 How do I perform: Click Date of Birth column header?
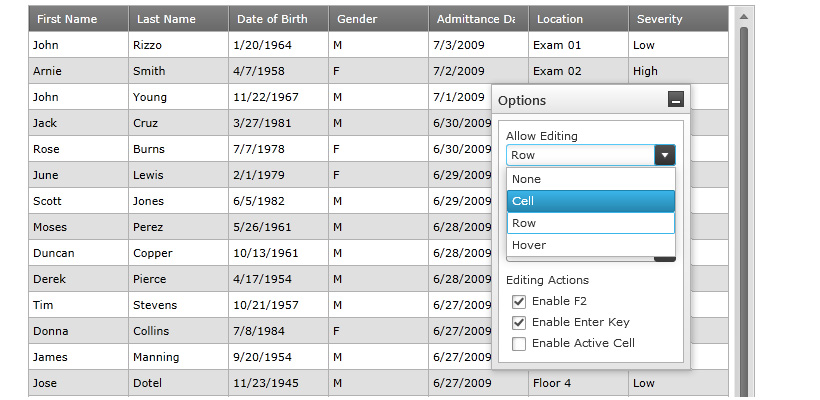278,19
